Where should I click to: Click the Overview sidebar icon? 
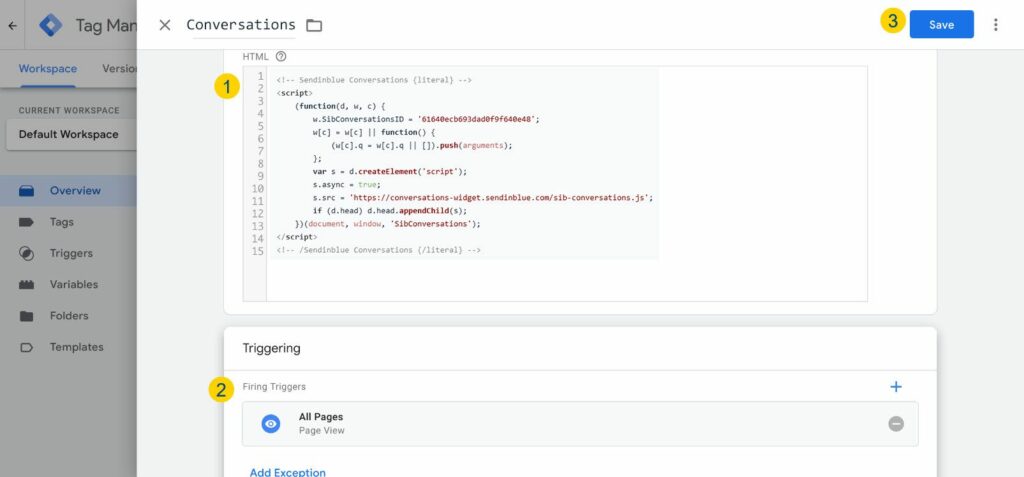[x=26, y=191]
